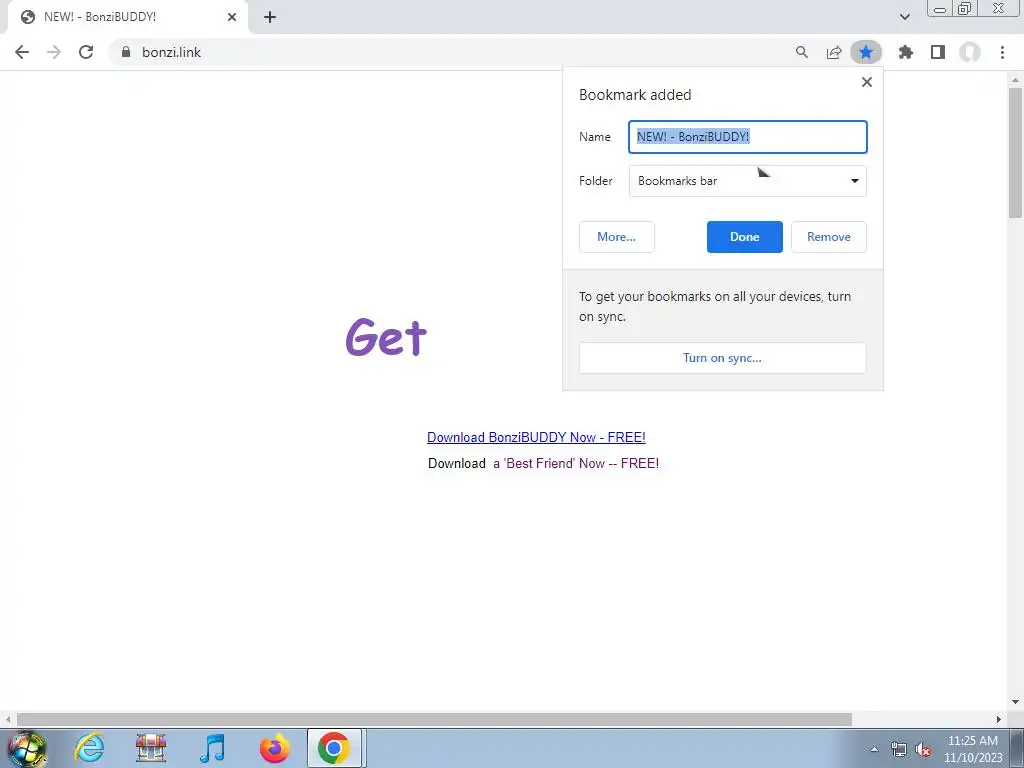This screenshot has height=768, width=1024.
Task: Go back using the browser back arrow
Action: tap(22, 52)
